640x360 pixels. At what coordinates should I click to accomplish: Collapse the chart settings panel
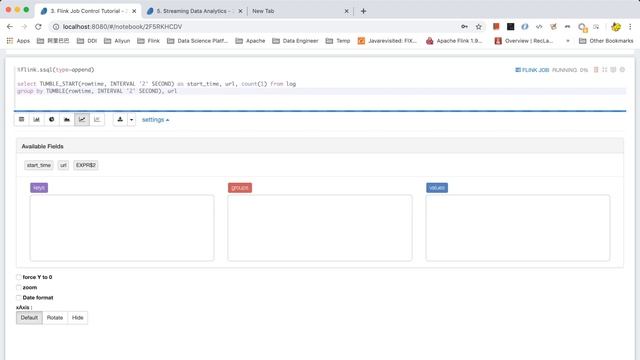[x=156, y=120]
